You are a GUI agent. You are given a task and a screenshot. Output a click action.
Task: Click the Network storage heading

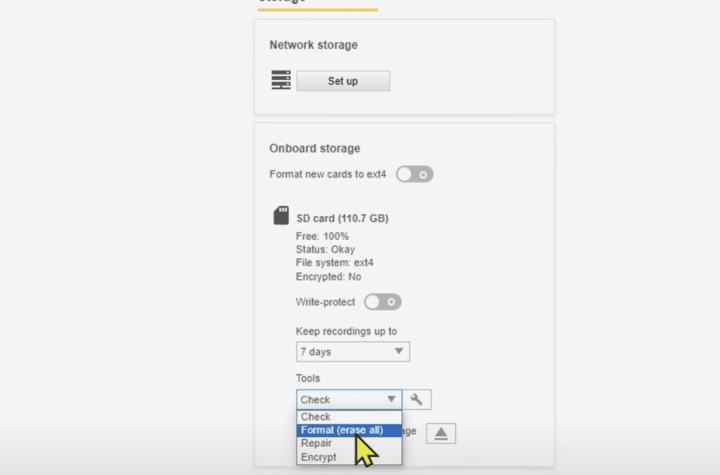(313, 45)
